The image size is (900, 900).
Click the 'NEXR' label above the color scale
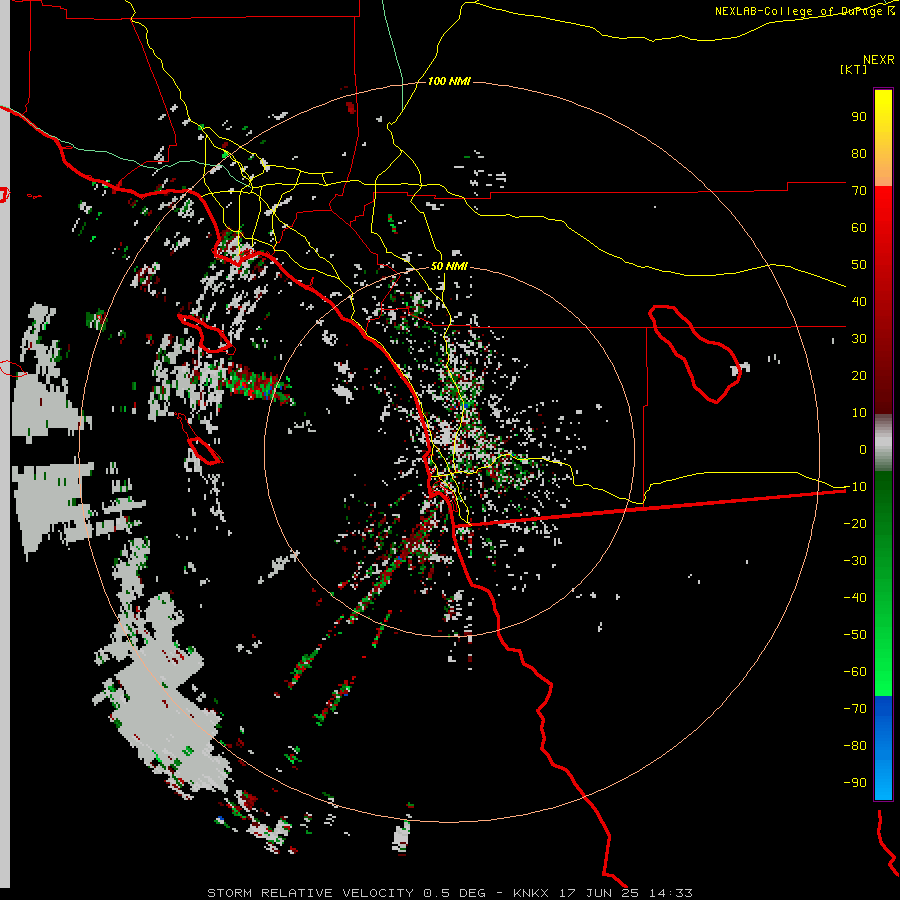879,60
